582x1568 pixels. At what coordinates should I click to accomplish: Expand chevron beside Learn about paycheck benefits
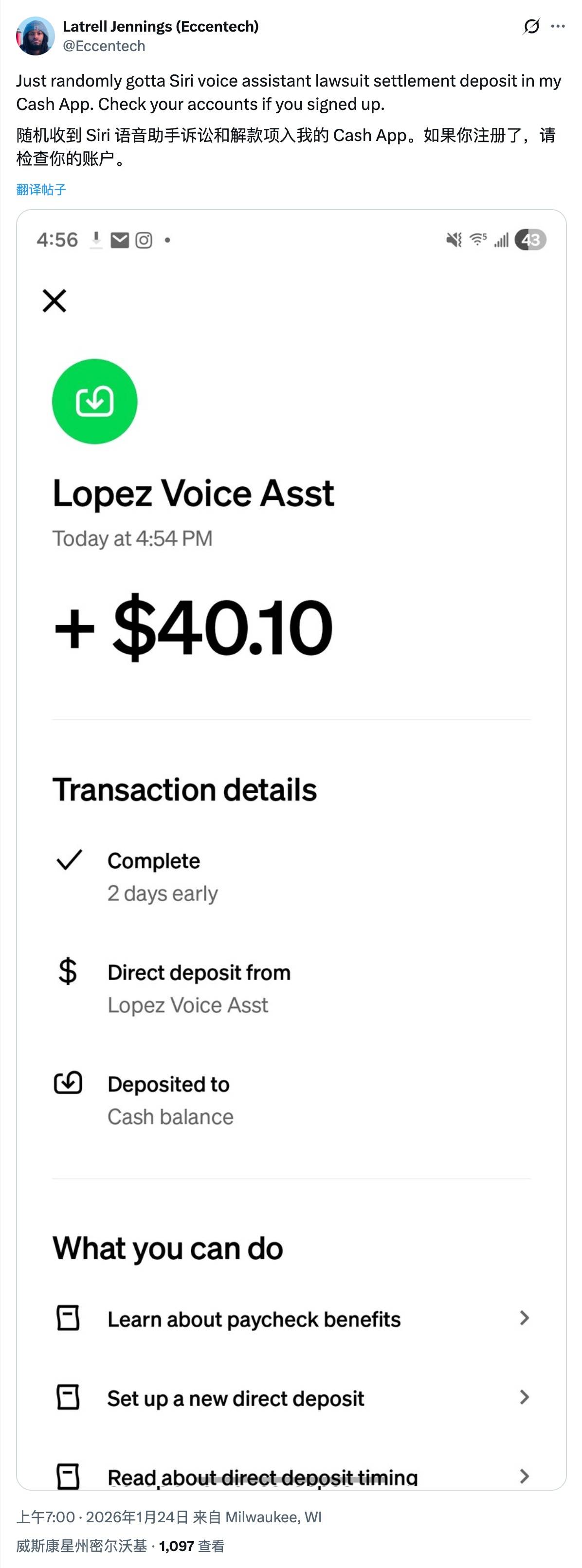pyautogui.click(x=524, y=1319)
